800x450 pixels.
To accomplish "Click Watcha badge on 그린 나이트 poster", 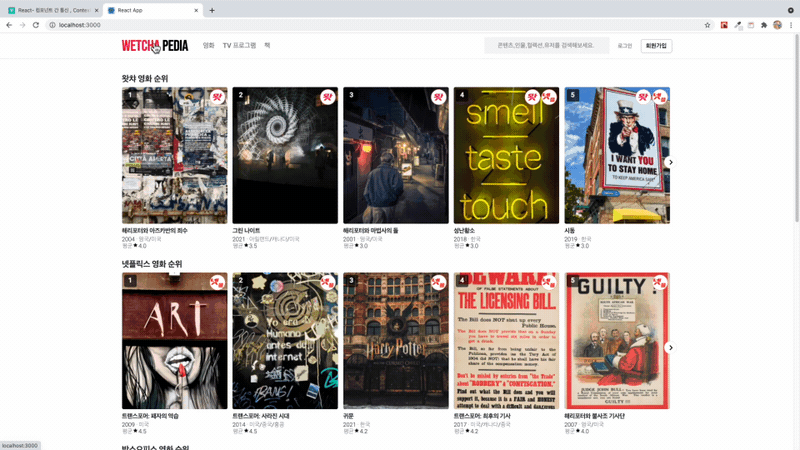I will 328,97.
